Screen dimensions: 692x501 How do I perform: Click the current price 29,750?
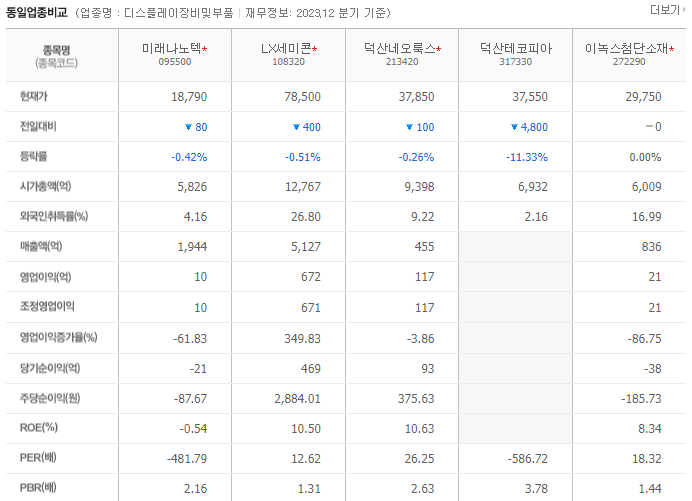pyautogui.click(x=643, y=97)
